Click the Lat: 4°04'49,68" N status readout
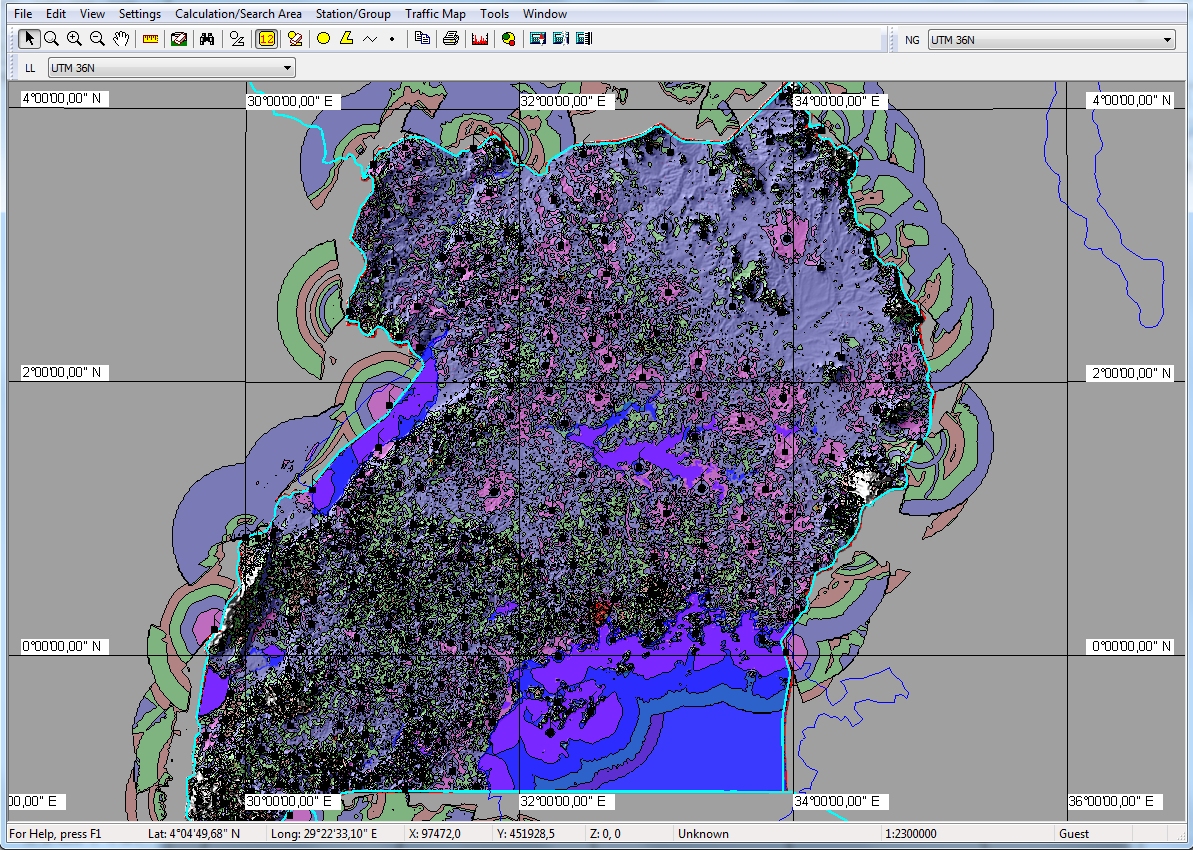 tap(194, 834)
